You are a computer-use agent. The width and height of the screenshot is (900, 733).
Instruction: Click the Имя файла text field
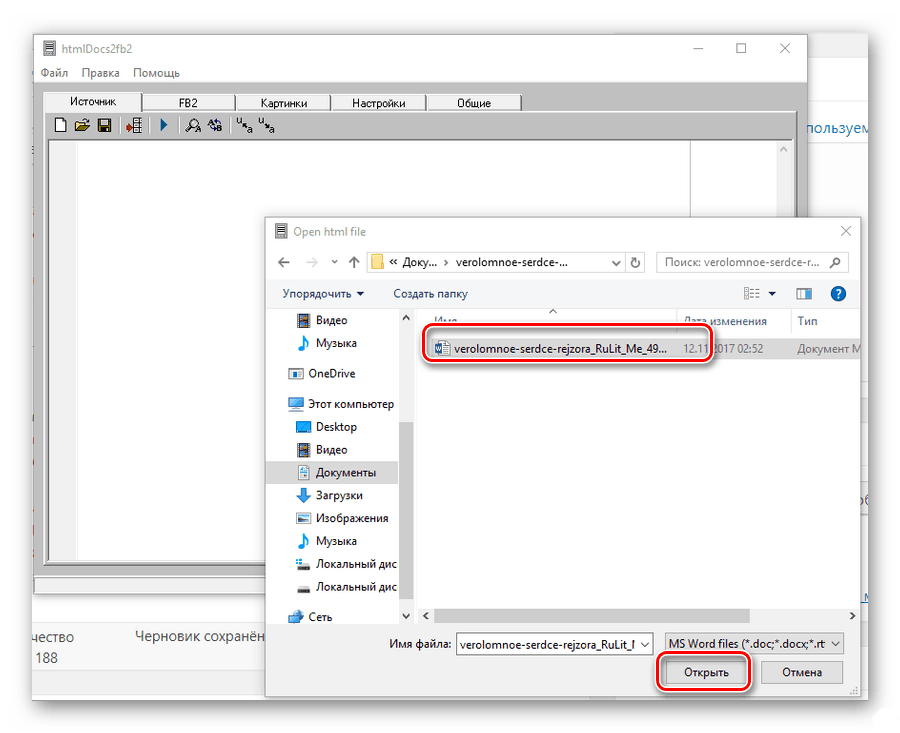548,645
